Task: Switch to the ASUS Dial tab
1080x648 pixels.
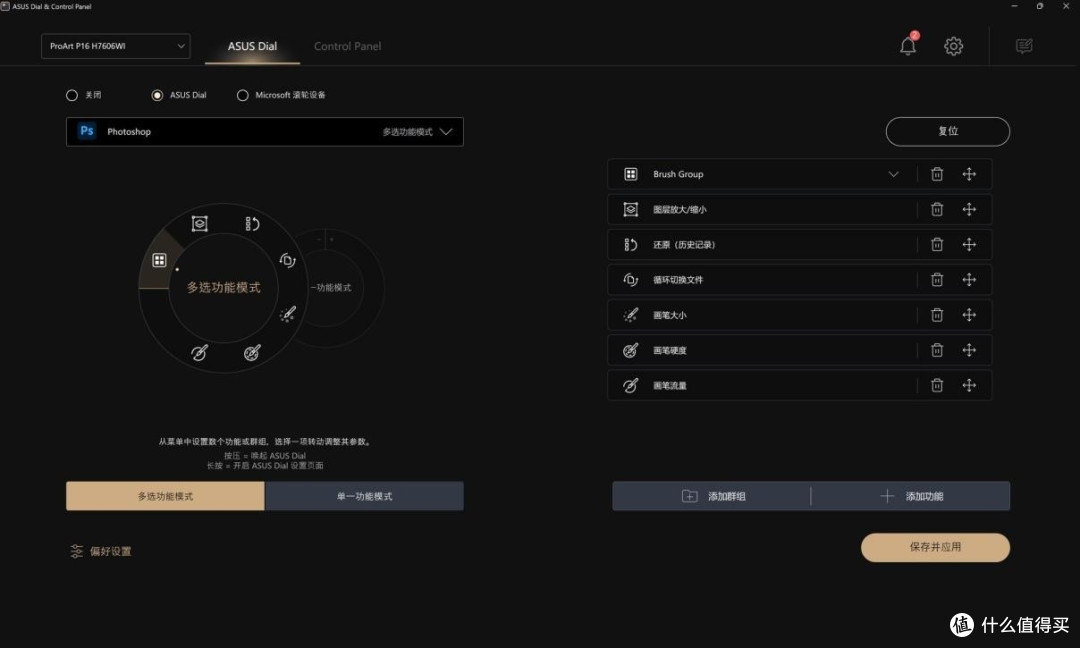Action: [x=252, y=46]
